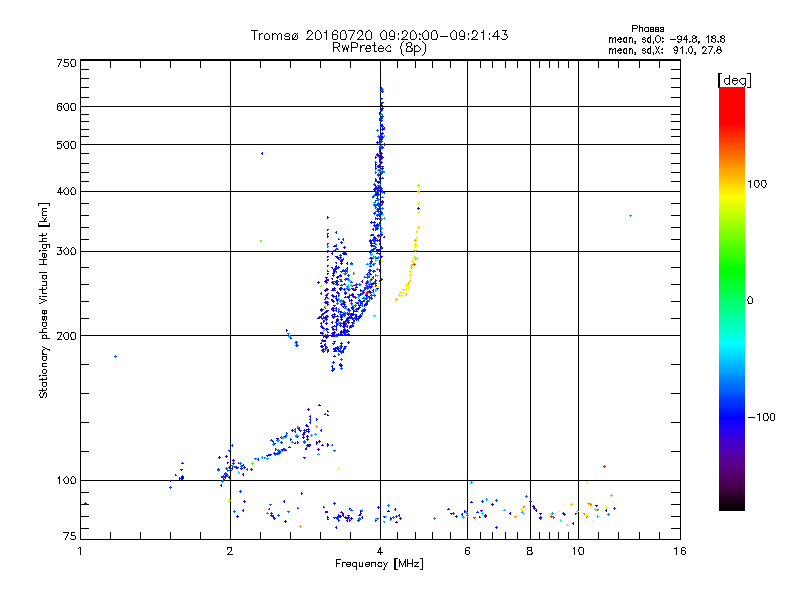This screenshot has width=800, height=600.
Task: Click the '[deg]' colorbar label
Action: pos(734,81)
